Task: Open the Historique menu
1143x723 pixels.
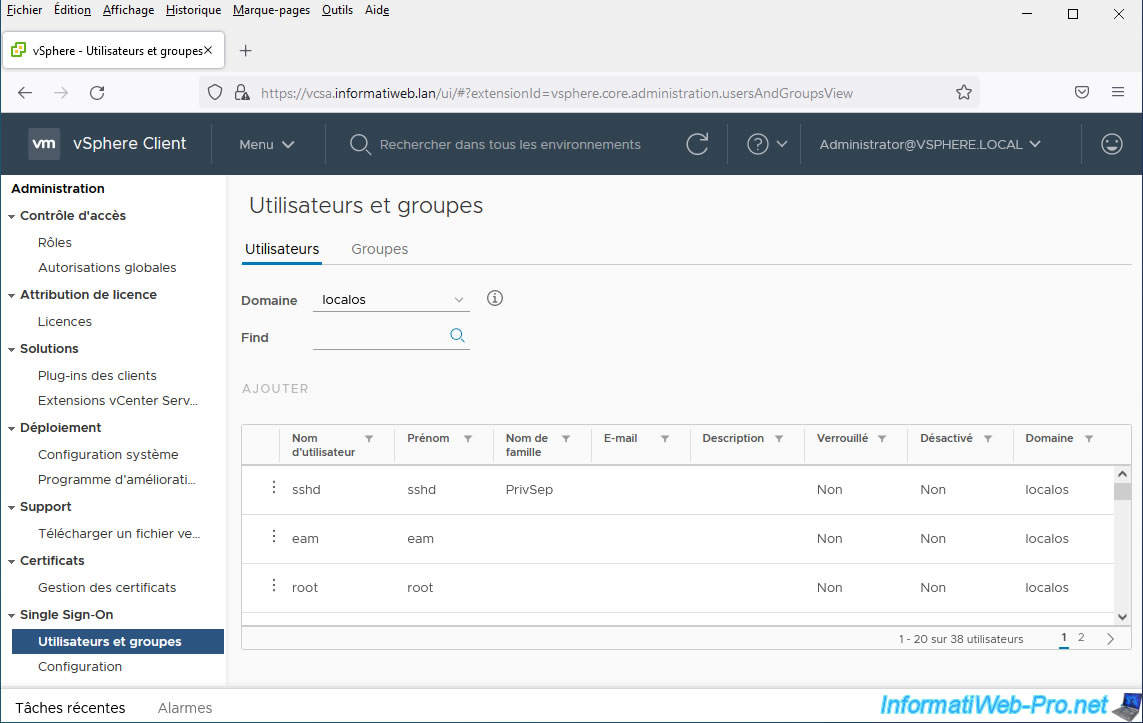Action: point(193,10)
